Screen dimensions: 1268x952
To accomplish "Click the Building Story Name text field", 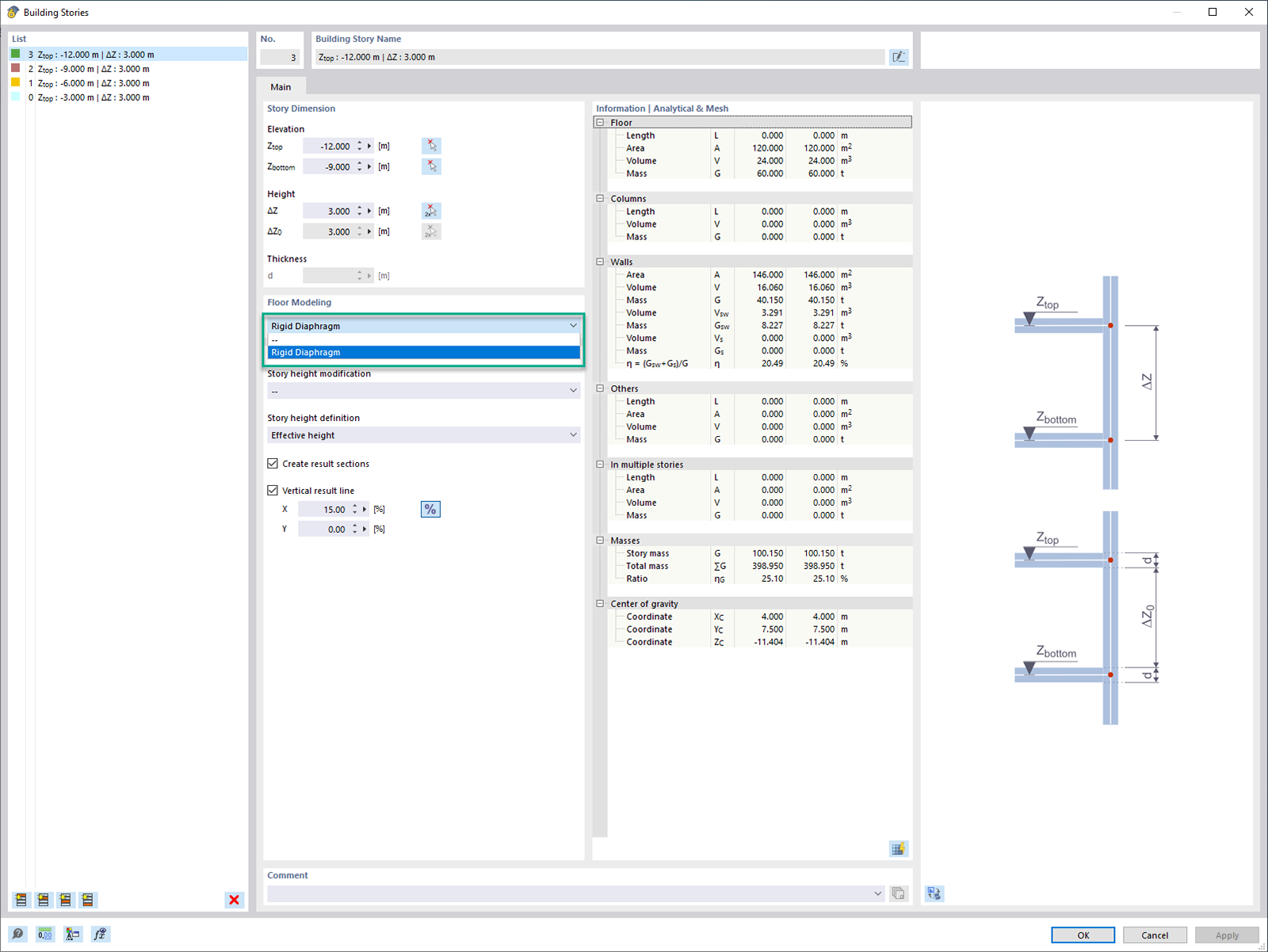I will pos(599,57).
